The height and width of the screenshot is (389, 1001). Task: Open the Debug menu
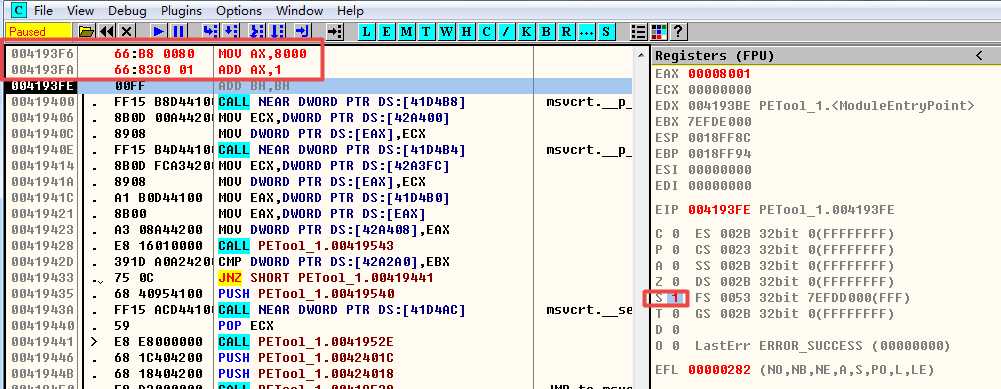[127, 11]
